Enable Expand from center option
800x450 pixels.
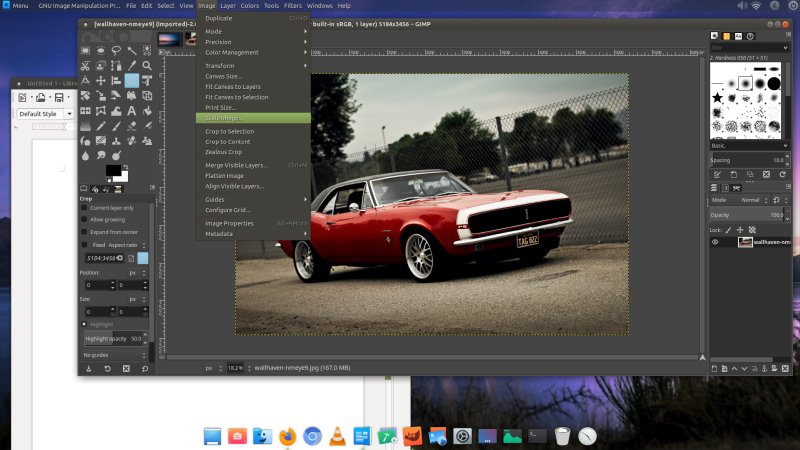click(x=85, y=231)
